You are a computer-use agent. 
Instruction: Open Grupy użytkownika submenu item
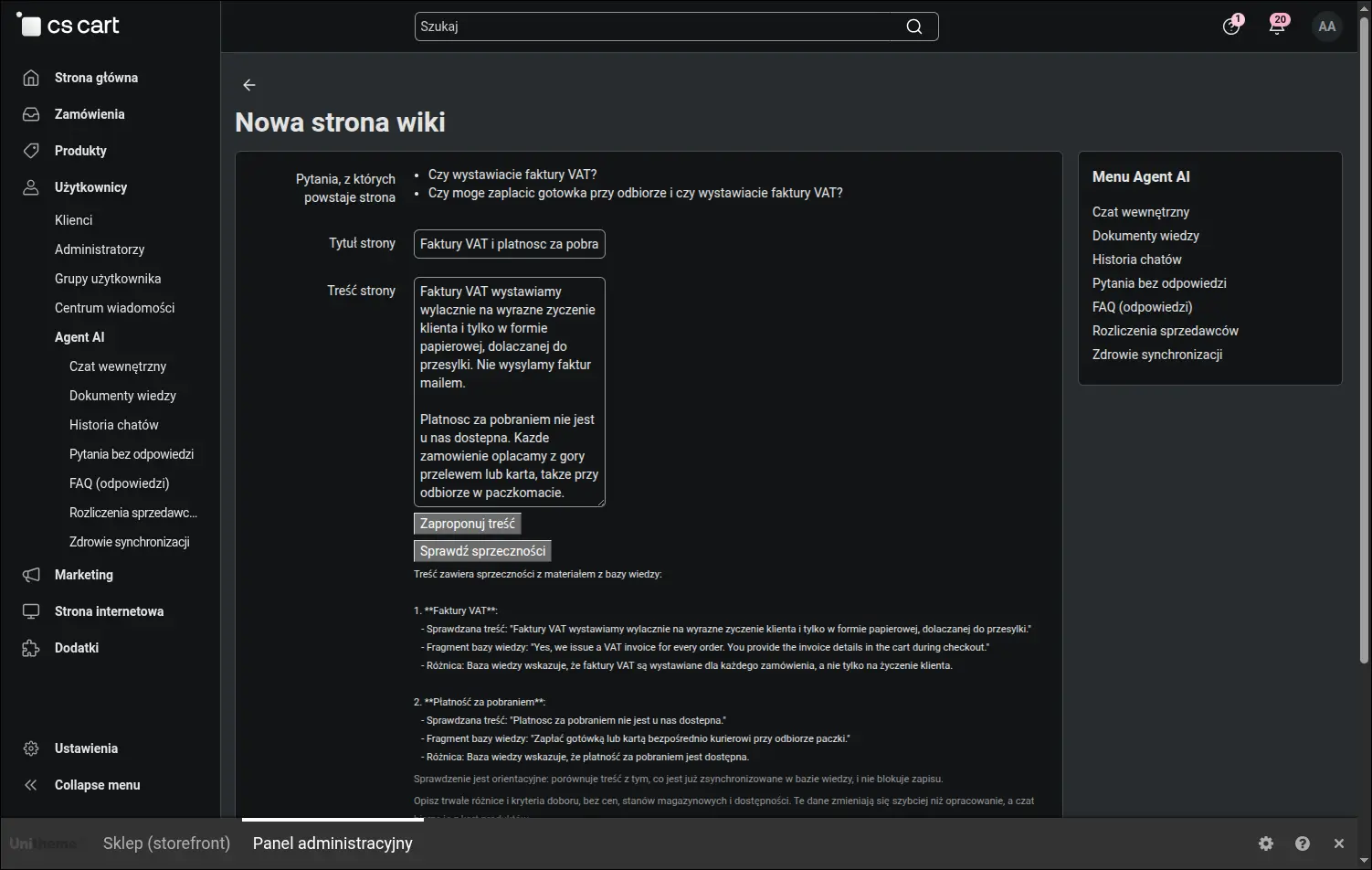click(x=108, y=279)
